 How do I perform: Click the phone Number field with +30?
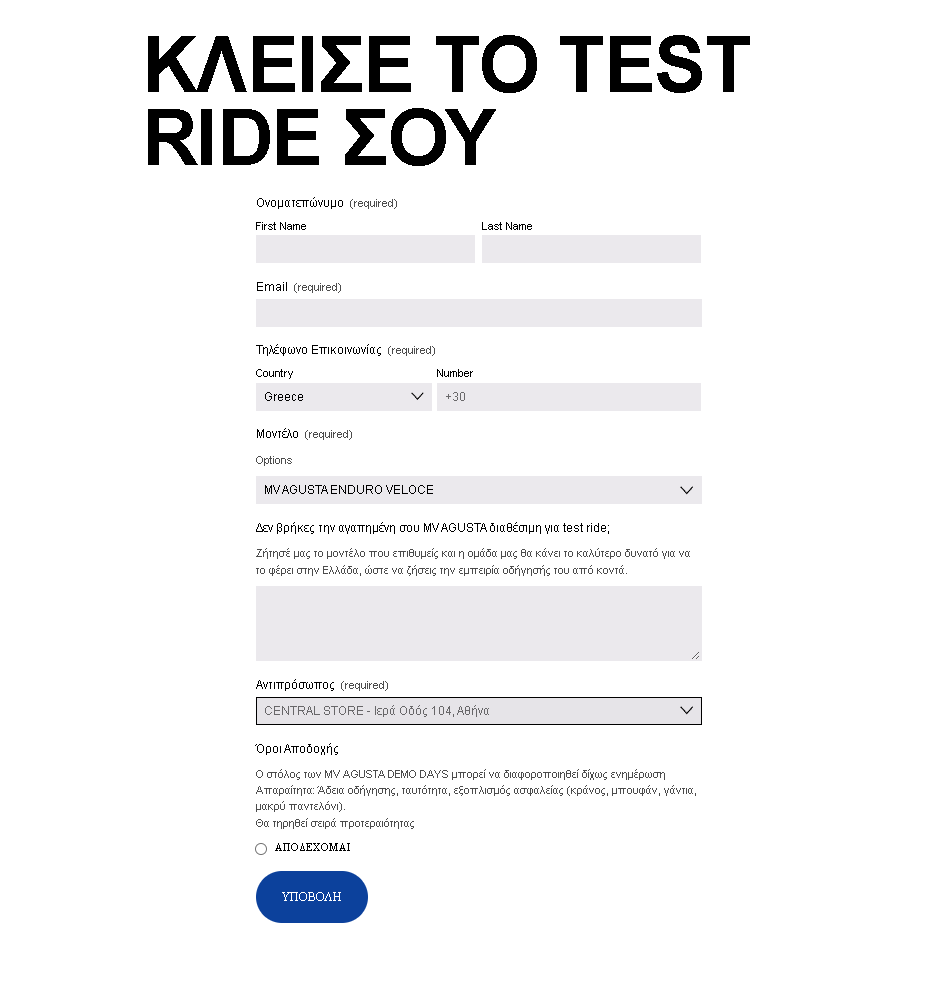click(x=568, y=397)
